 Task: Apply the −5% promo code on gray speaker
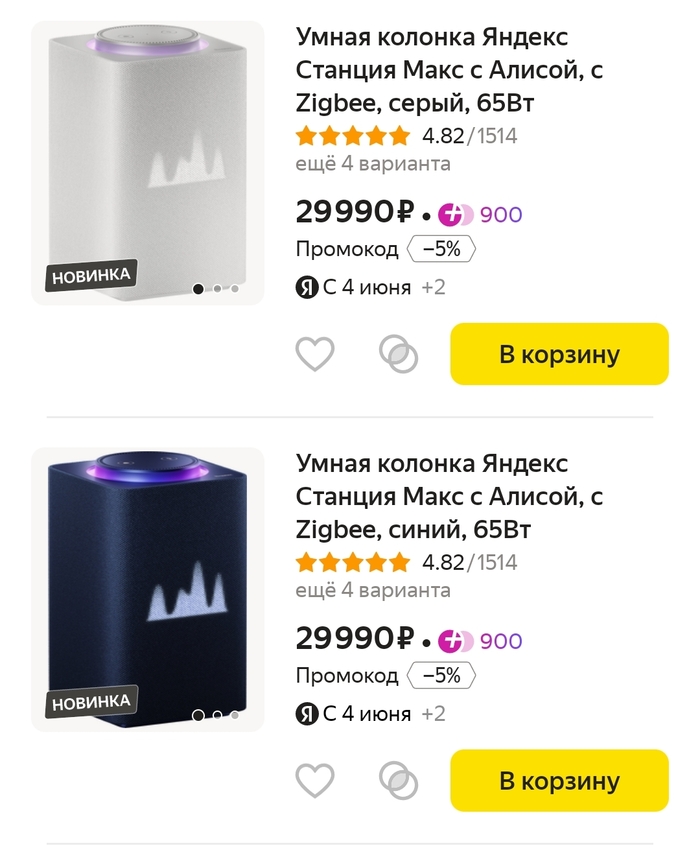[x=441, y=250]
